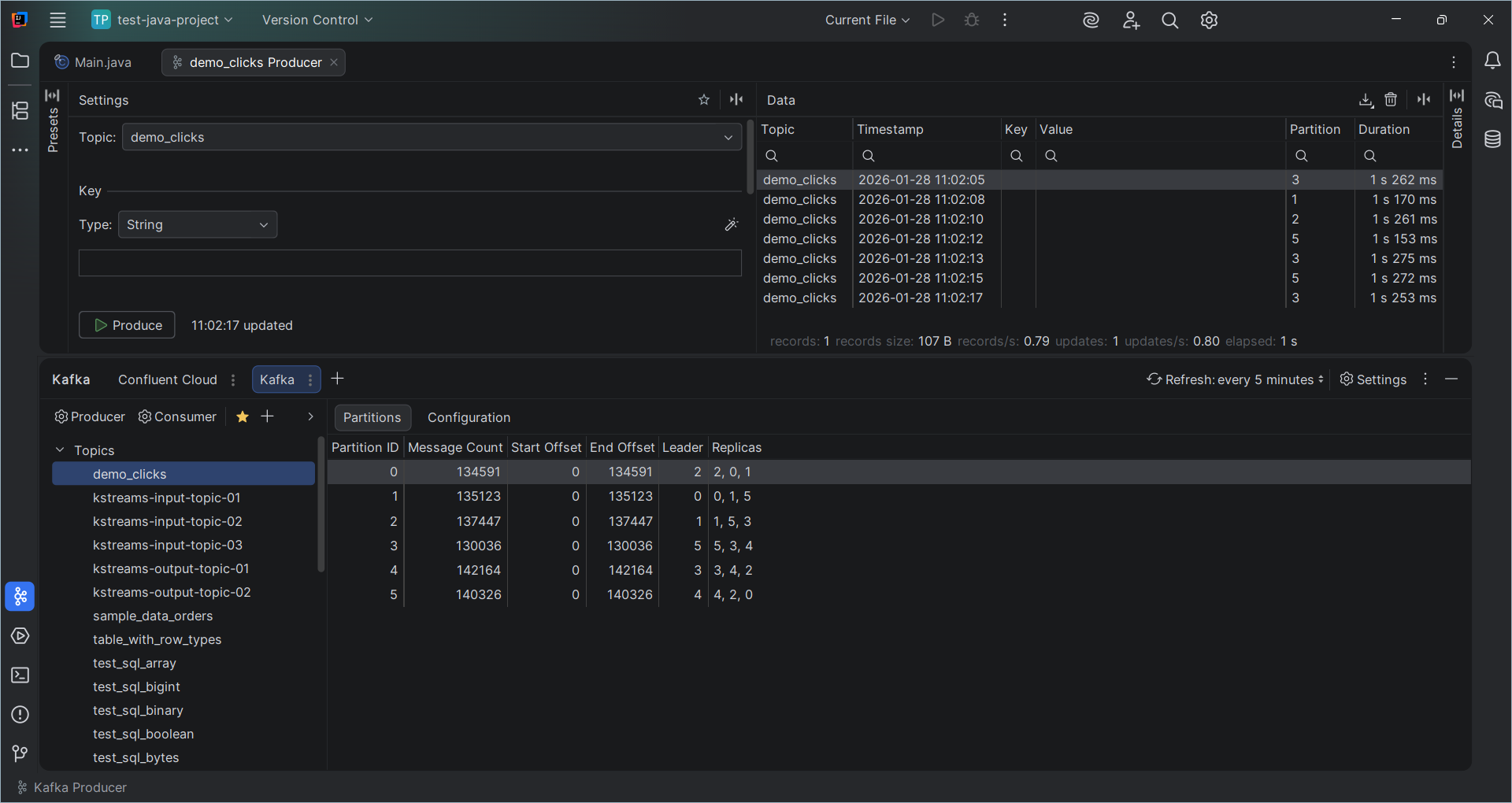Click the key value input field
This screenshot has height=803, width=1512.
click(409, 263)
